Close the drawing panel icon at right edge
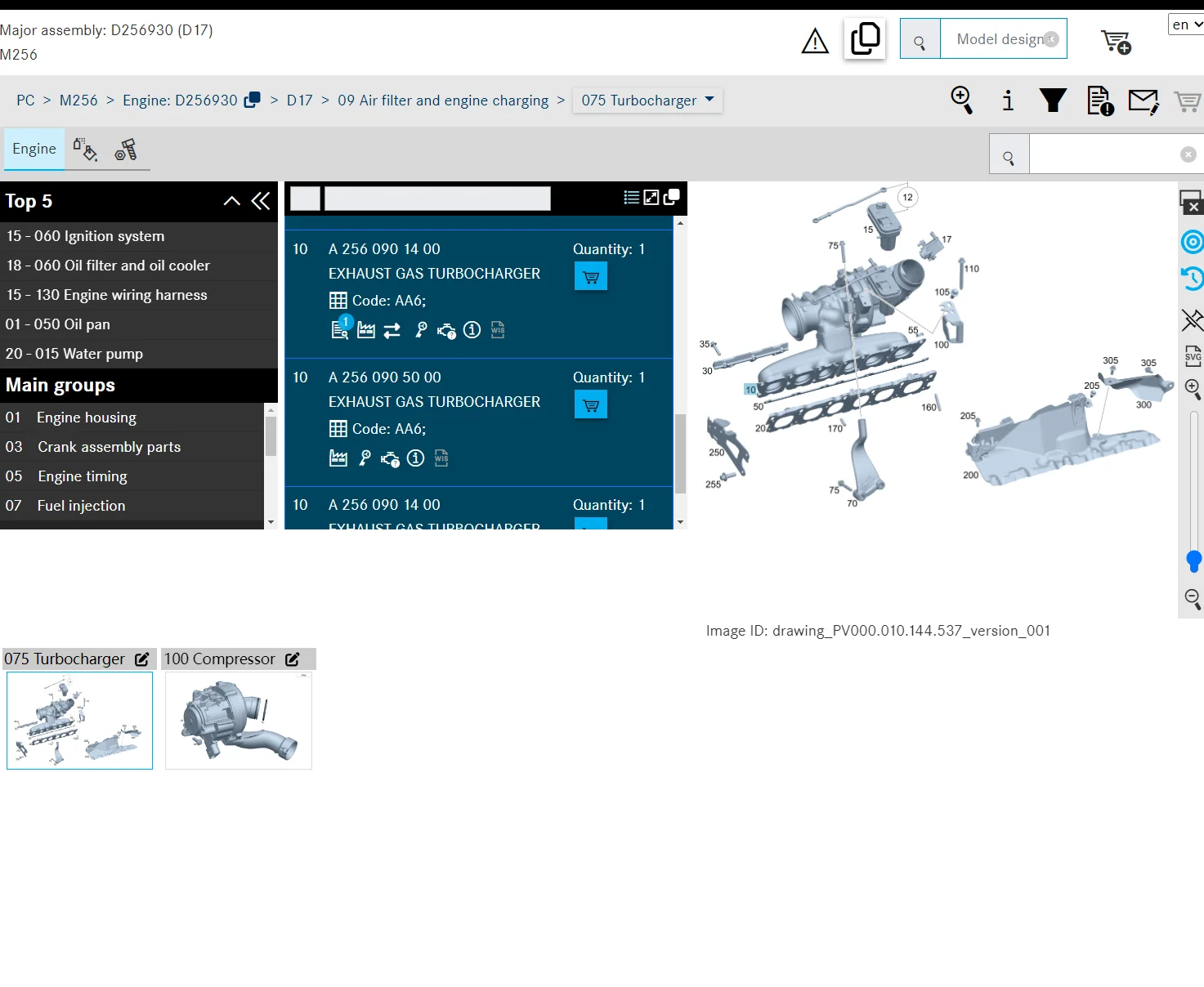 coord(1191,201)
